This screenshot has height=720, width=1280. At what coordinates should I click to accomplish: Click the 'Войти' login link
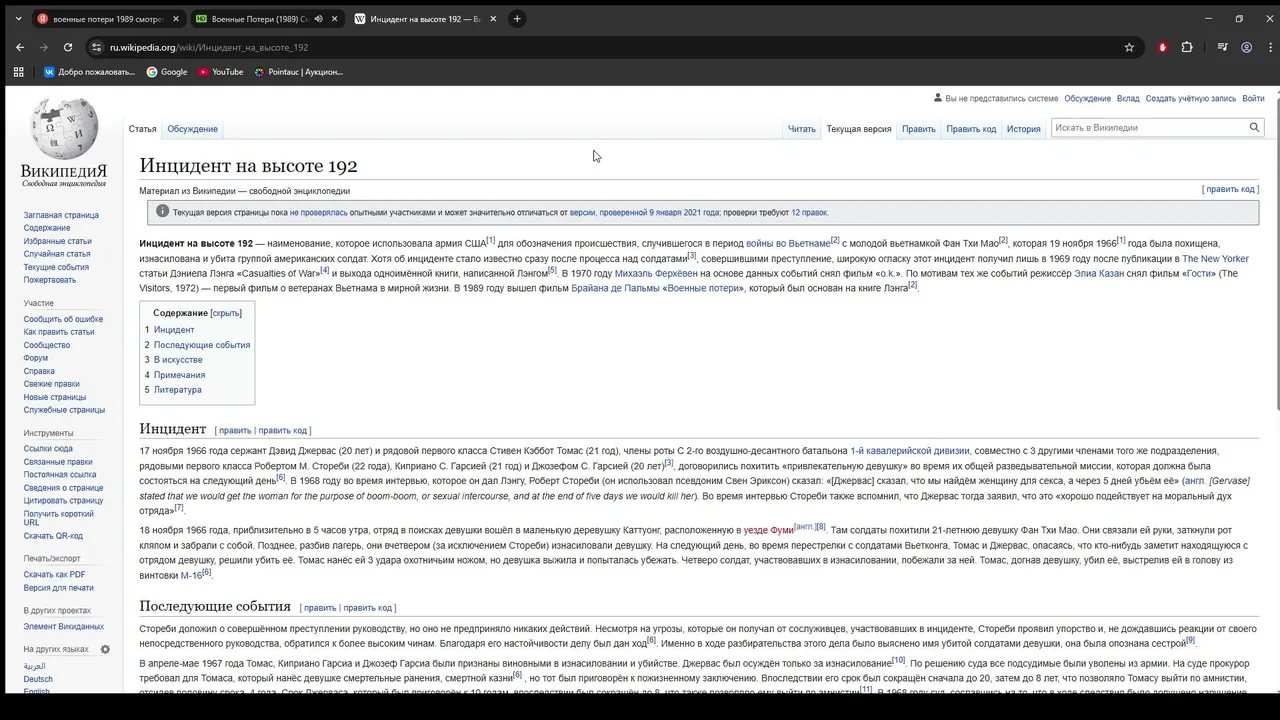click(1253, 98)
